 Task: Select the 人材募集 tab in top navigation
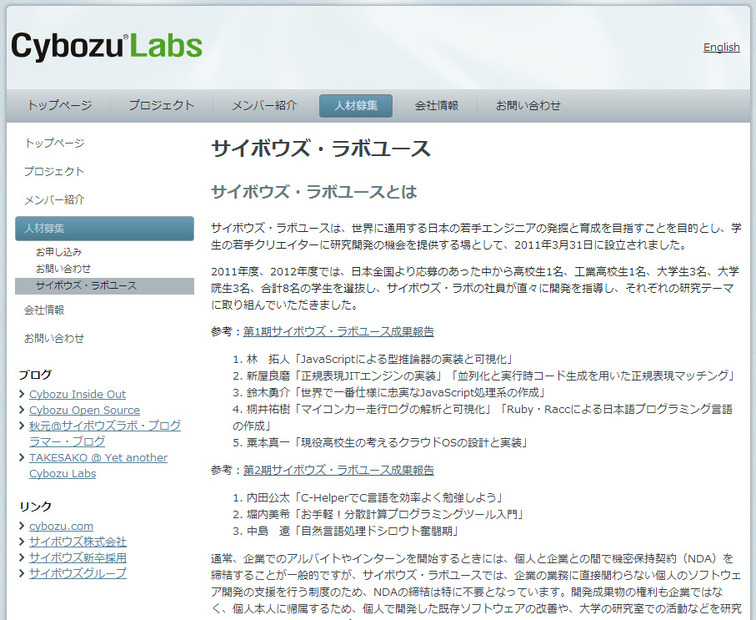pos(356,106)
